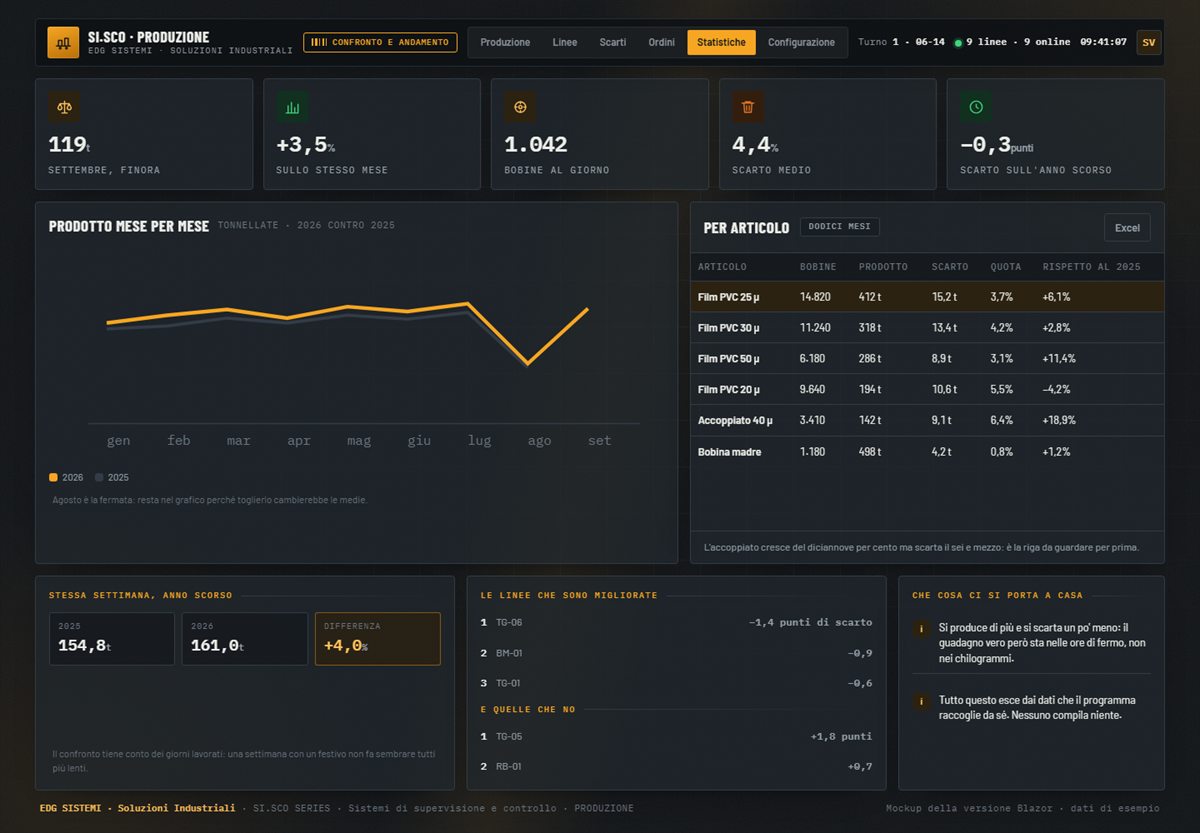Click the trash icon on Scarto medio card
Screen dimensions: 1200x833
click(x=748, y=107)
